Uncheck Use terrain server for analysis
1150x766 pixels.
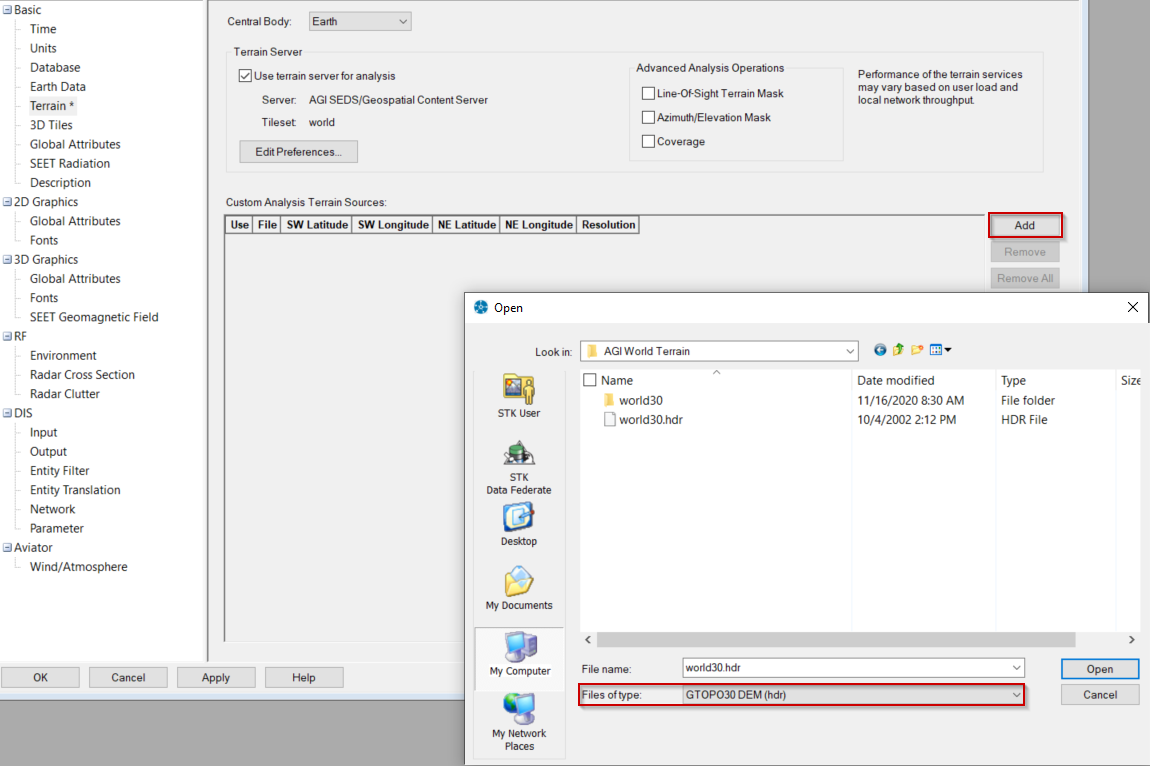point(245,76)
